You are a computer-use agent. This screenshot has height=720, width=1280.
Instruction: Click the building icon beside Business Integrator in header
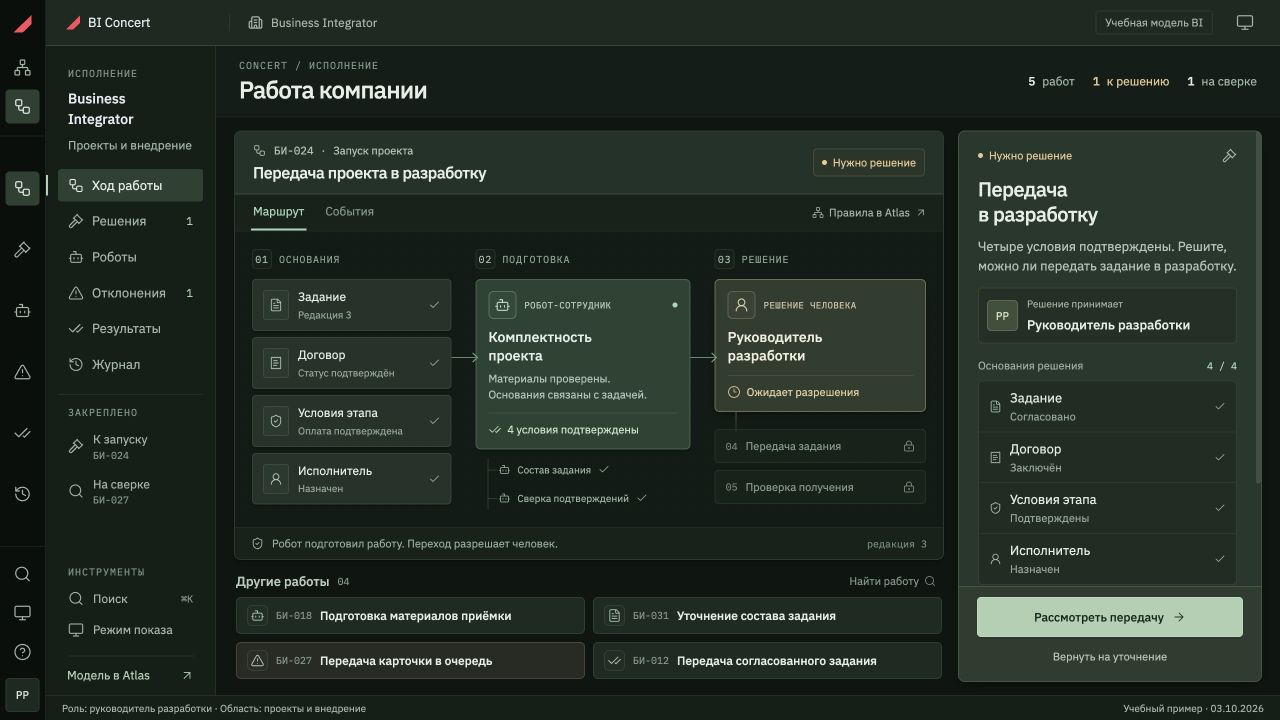[255, 22]
